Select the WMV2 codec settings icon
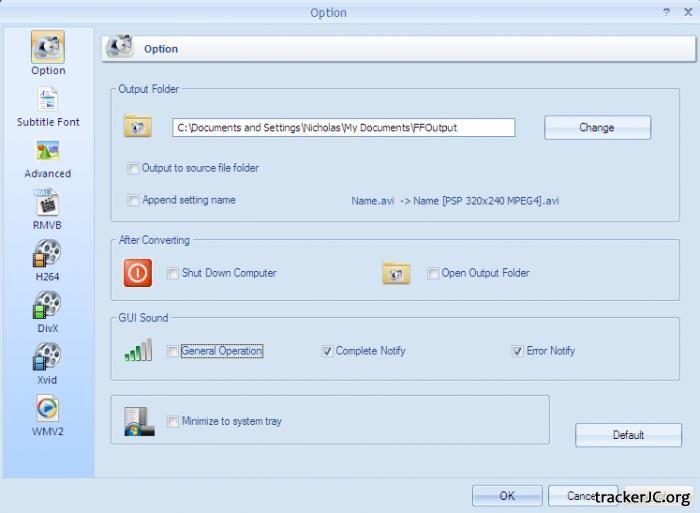The image size is (700, 513). [48, 408]
